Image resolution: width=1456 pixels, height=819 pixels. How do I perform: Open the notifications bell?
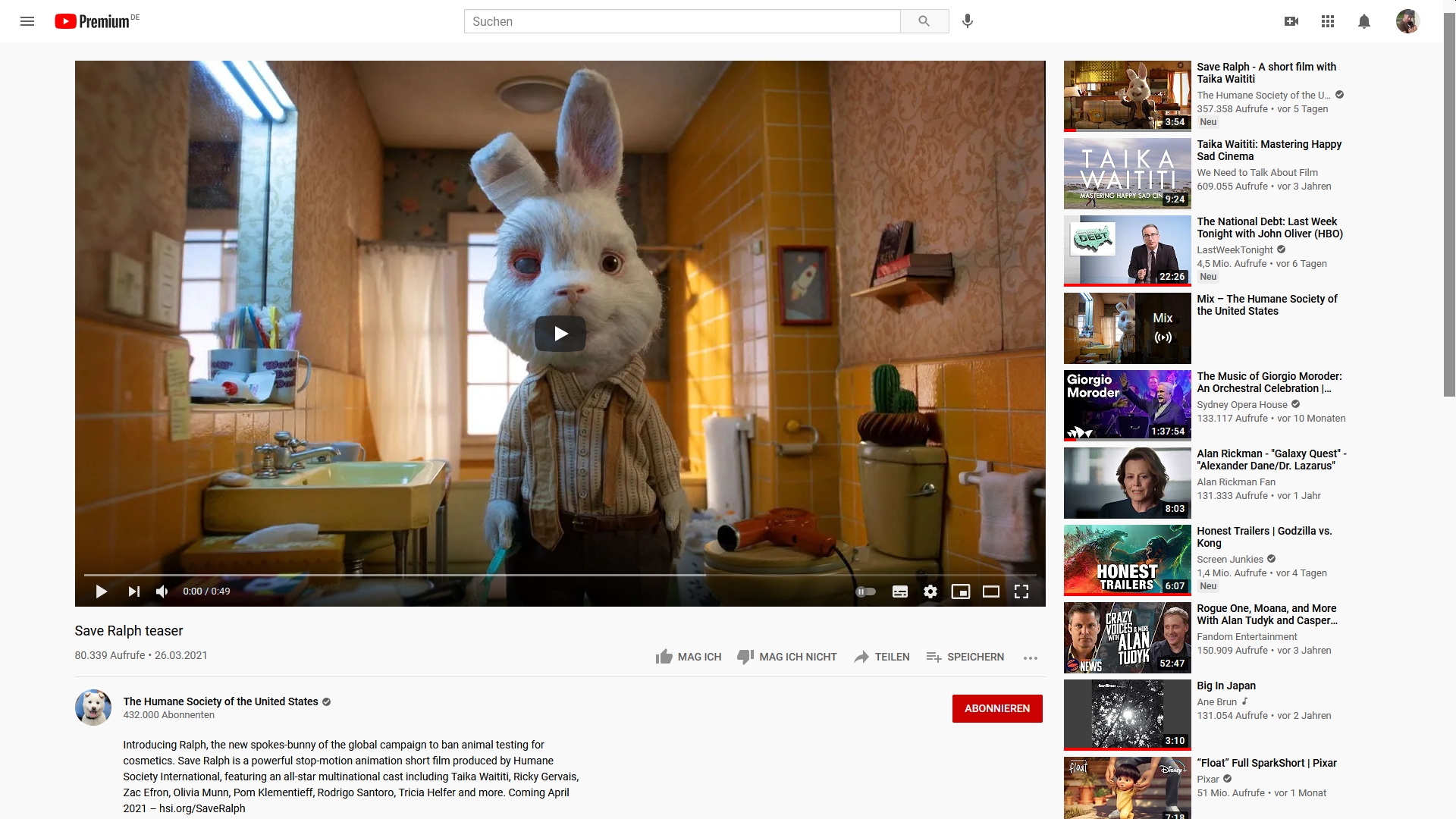pos(1363,21)
